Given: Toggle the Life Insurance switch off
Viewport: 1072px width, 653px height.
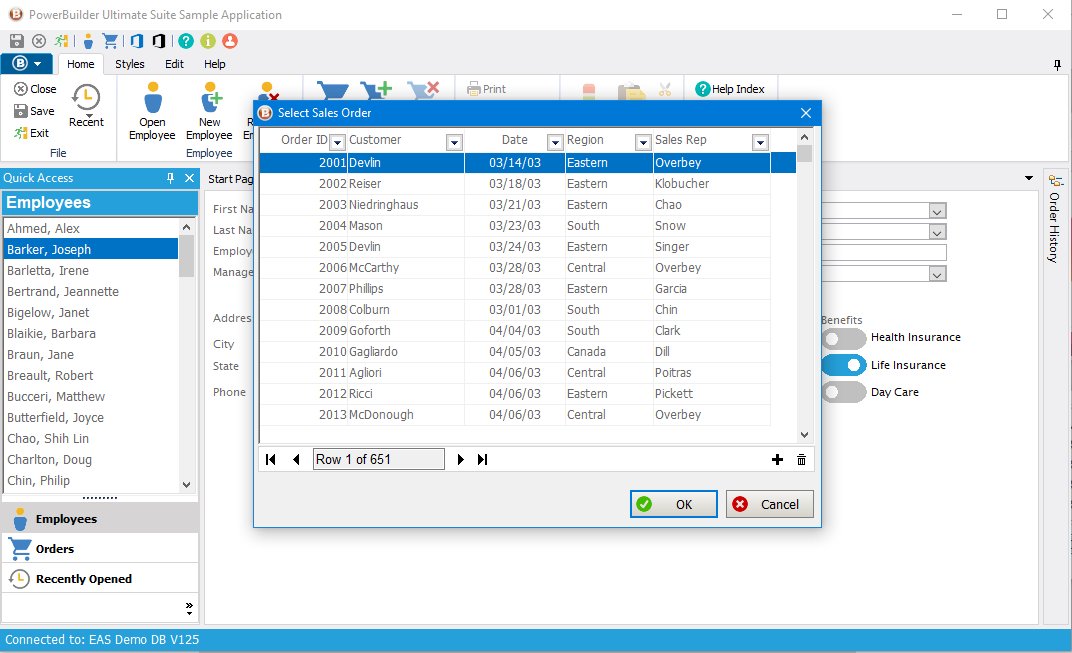Looking at the screenshot, I should [x=844, y=365].
